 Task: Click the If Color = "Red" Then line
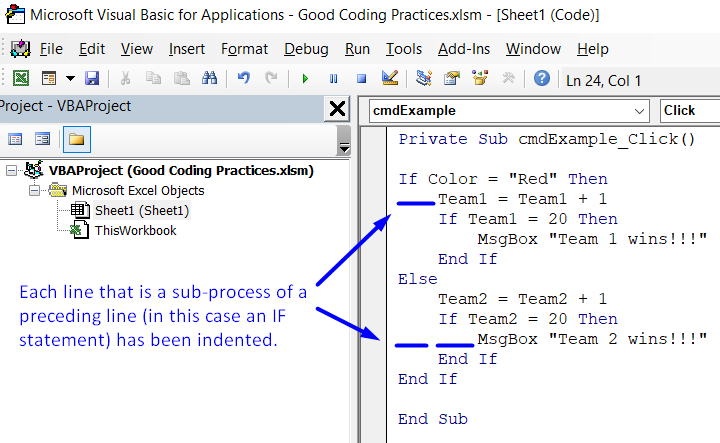(x=503, y=179)
